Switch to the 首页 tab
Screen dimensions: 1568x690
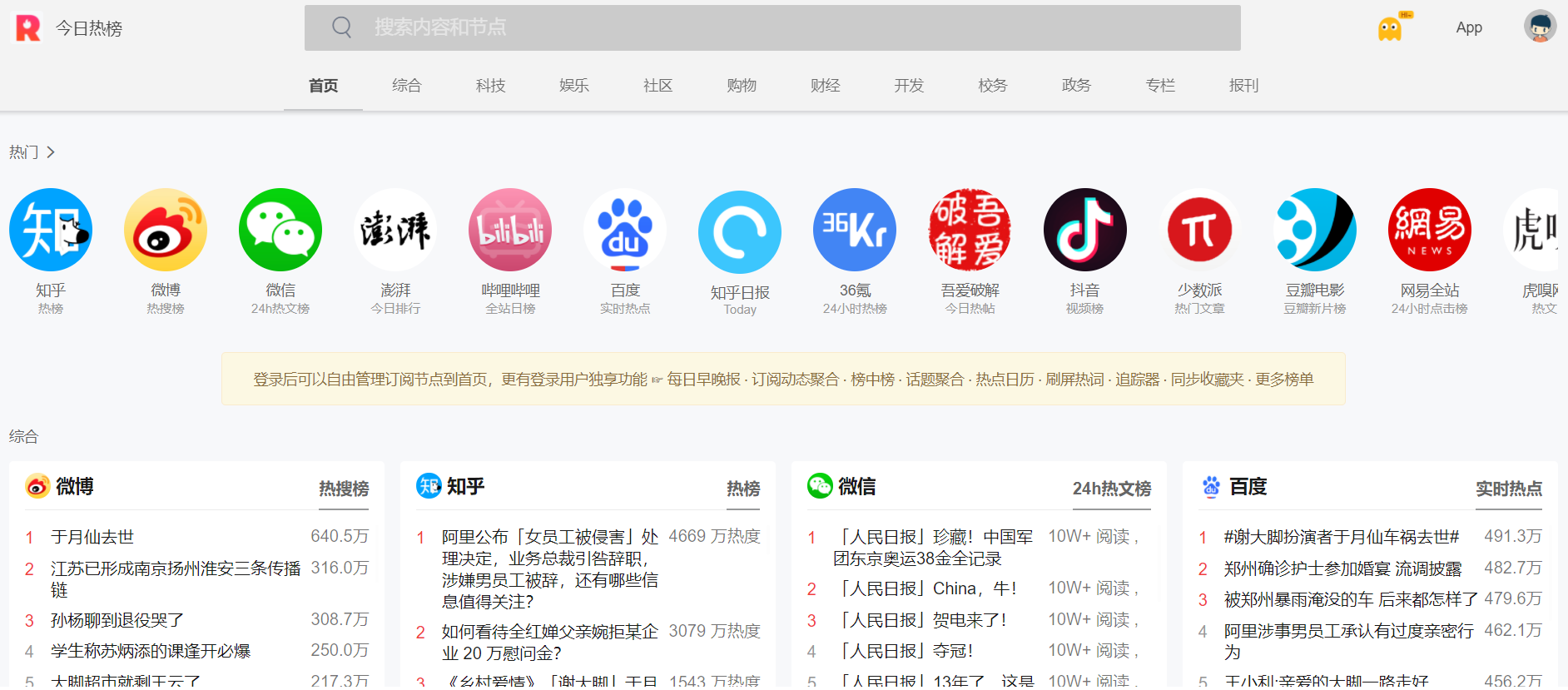click(x=323, y=86)
